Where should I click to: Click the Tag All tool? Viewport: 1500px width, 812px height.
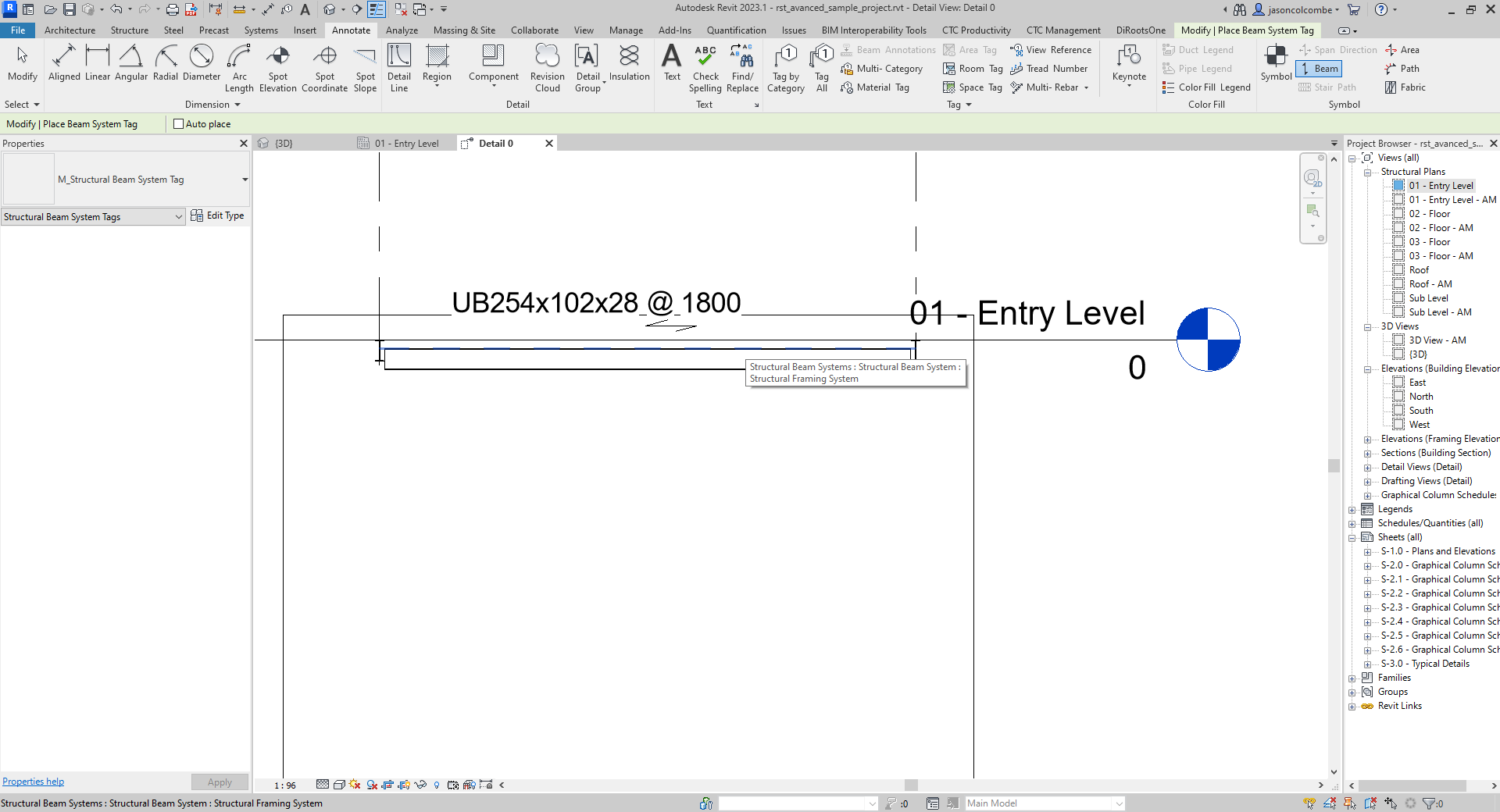(x=822, y=69)
